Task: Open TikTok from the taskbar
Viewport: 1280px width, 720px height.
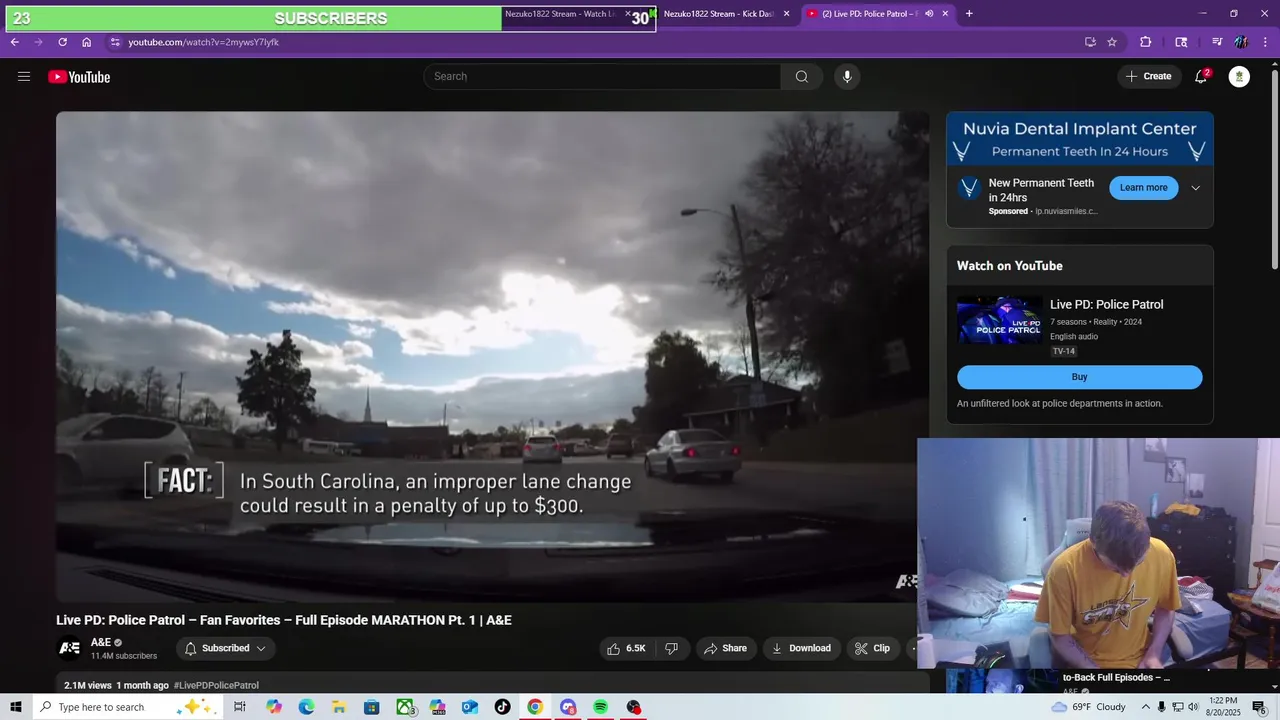Action: coord(502,707)
